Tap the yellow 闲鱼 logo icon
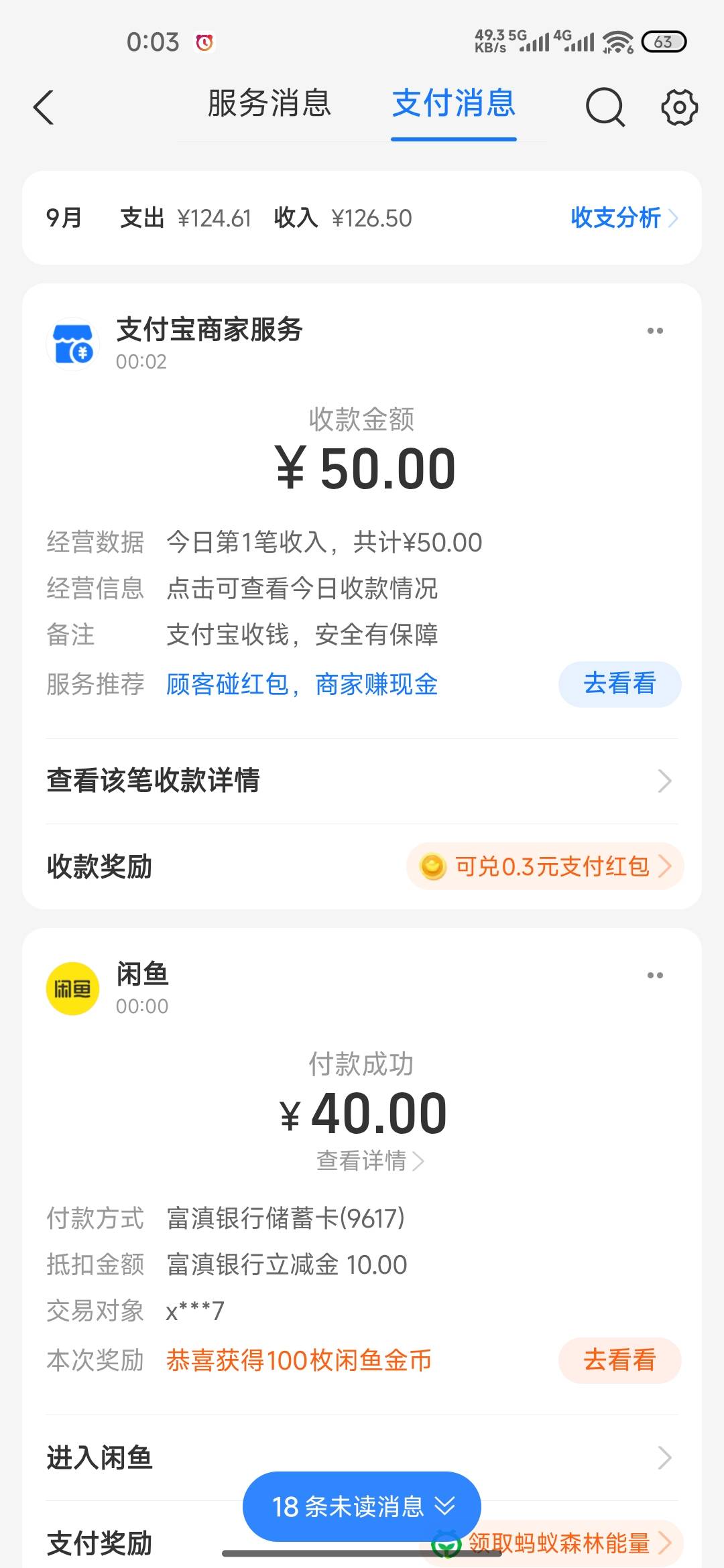Viewport: 724px width, 1568px height. [72, 988]
